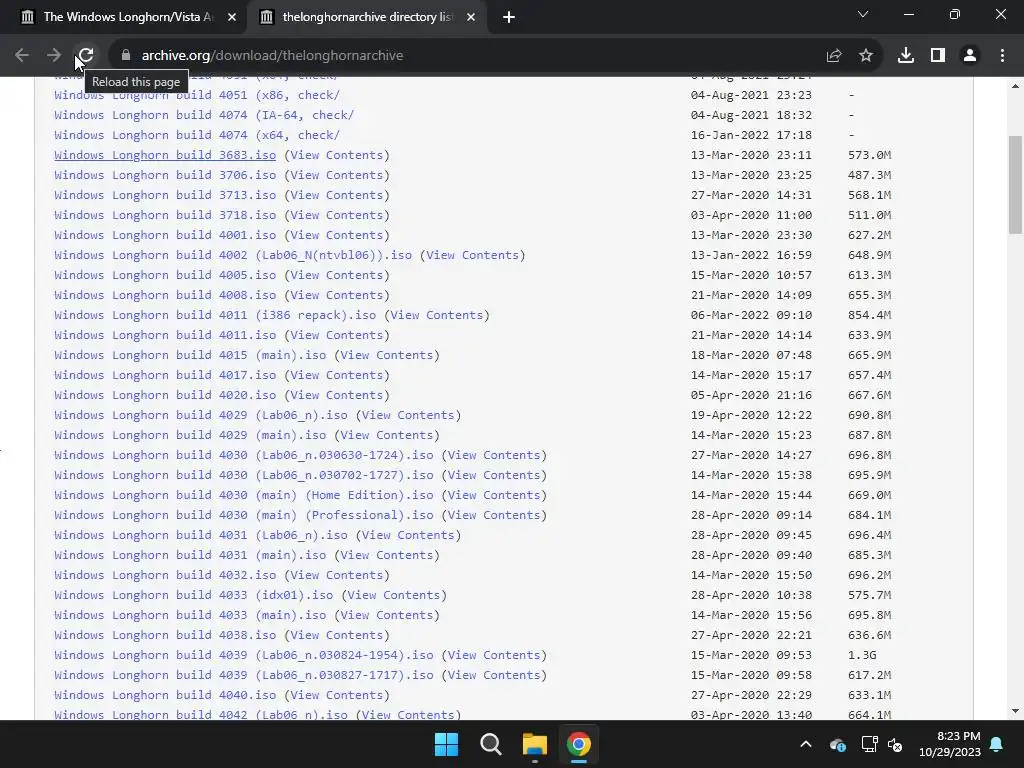This screenshot has height=768, width=1024.
Task: Reload this page
Action: tap(86, 56)
